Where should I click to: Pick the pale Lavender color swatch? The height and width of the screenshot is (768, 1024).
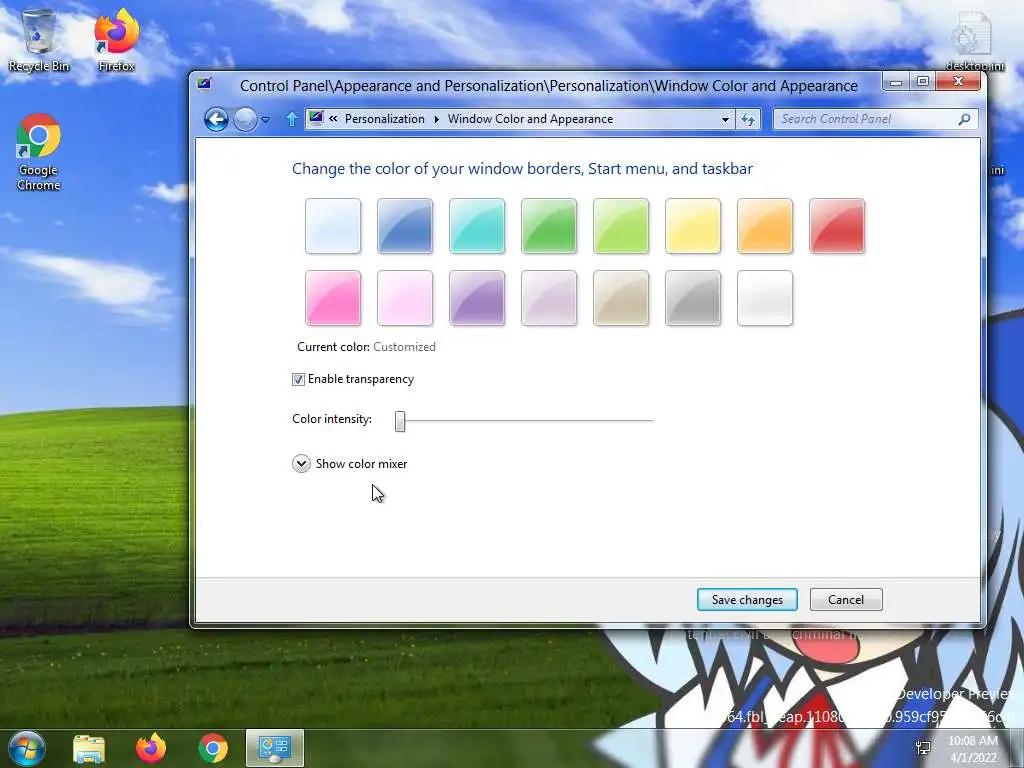(549, 298)
